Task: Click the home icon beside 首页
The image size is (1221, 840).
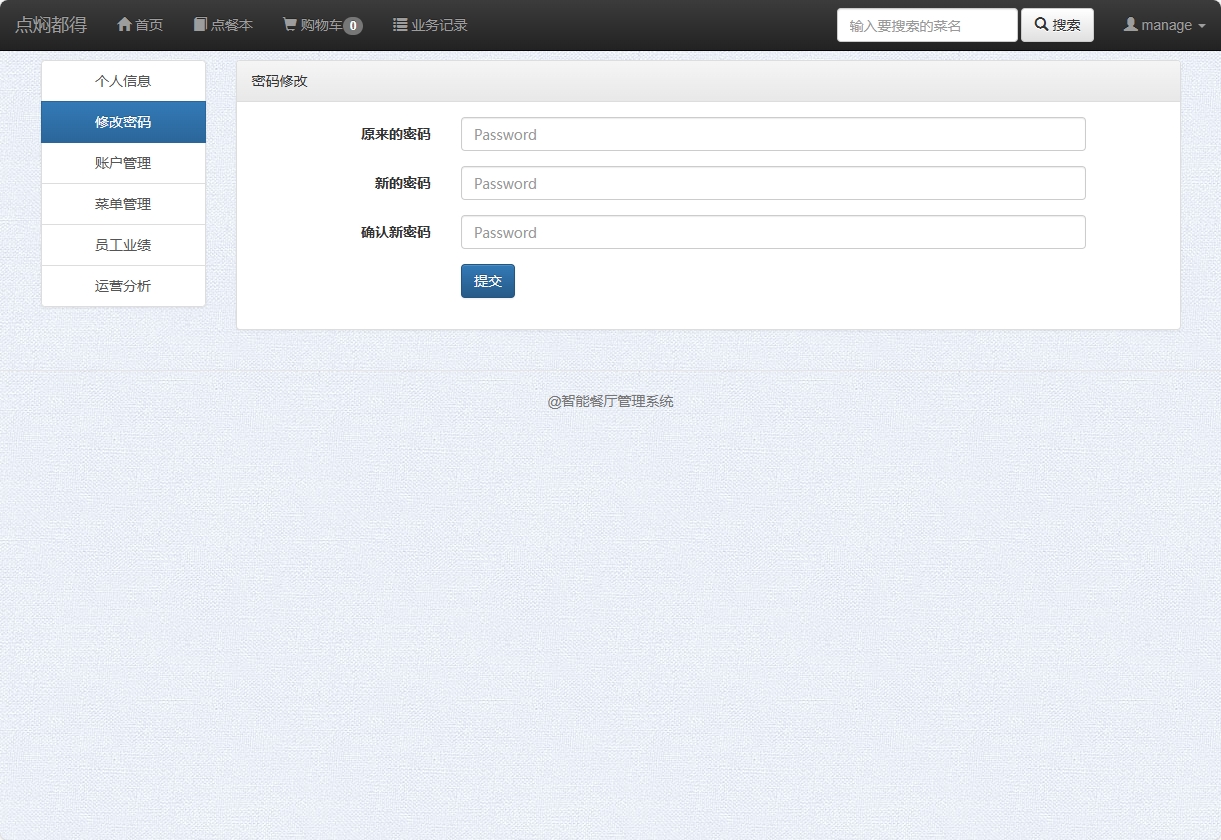Action: (x=125, y=25)
